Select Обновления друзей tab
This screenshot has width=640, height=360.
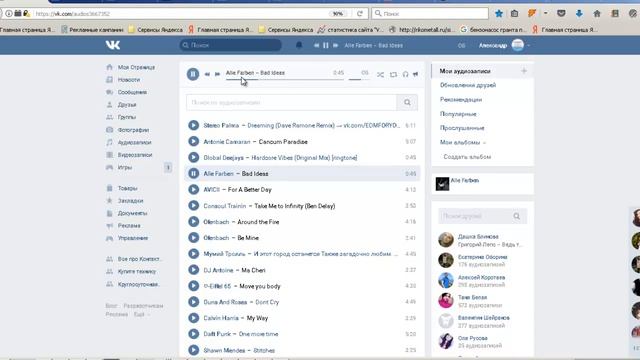click(x=468, y=85)
